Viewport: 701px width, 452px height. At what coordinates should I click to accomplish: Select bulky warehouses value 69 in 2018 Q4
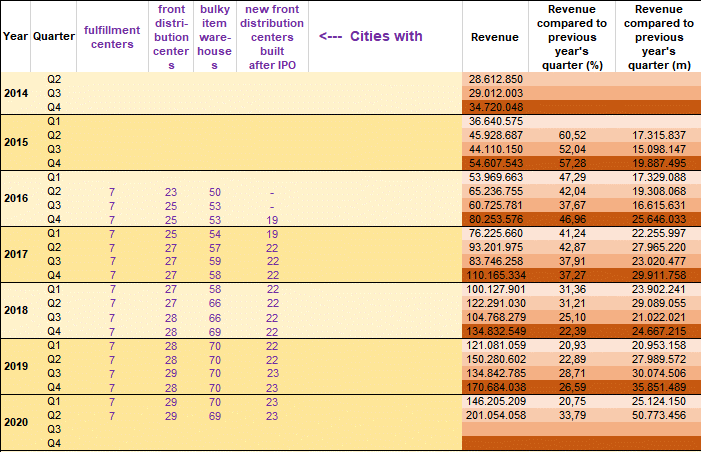tap(215, 332)
